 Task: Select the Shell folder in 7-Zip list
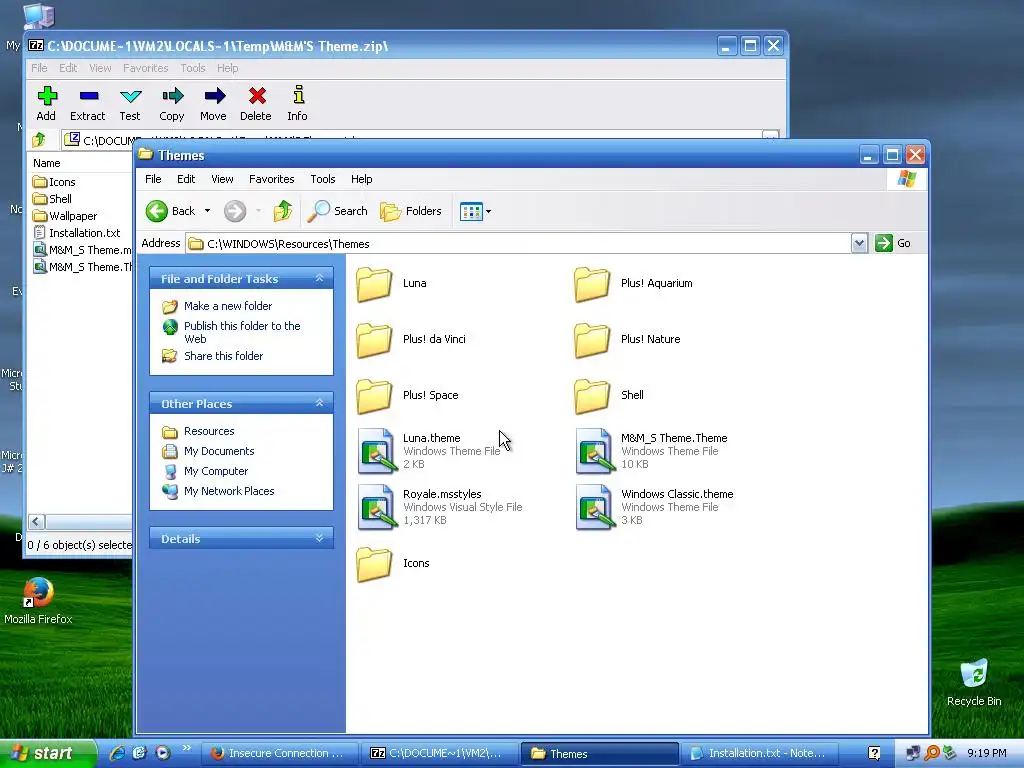click(x=53, y=199)
